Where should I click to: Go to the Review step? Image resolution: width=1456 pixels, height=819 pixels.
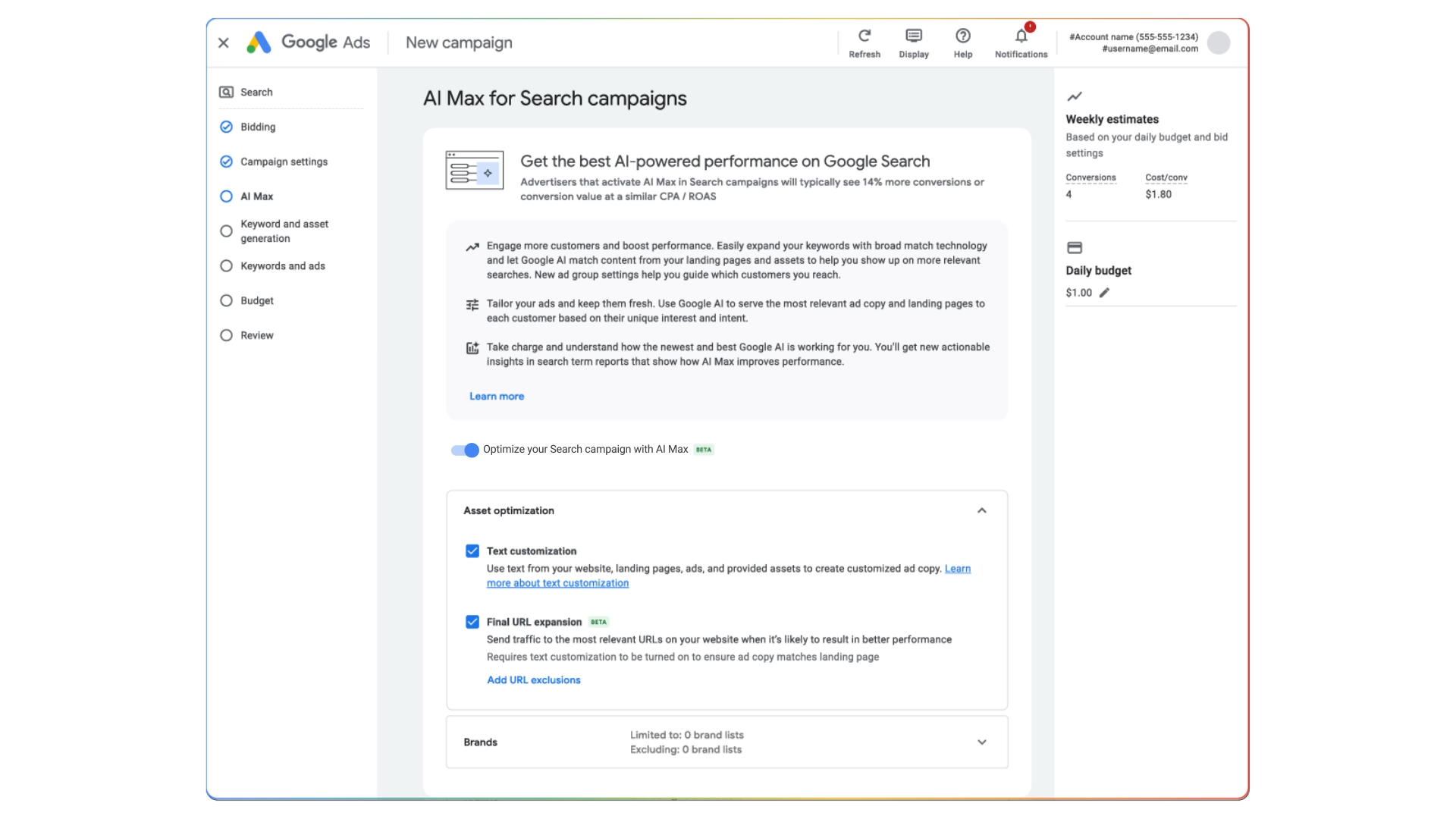pos(257,335)
